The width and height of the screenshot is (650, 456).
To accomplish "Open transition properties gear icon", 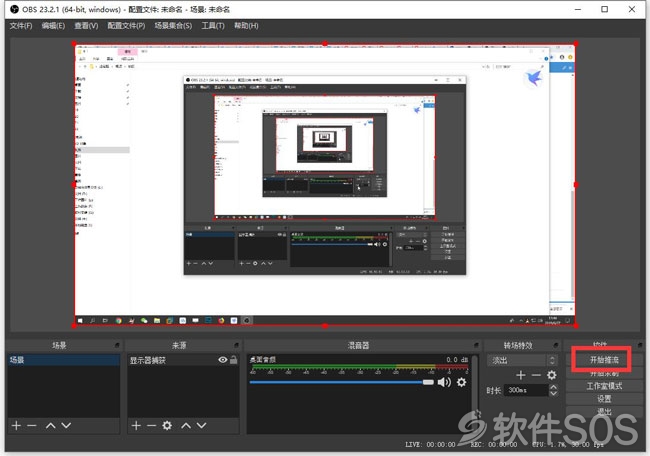I will coord(552,375).
